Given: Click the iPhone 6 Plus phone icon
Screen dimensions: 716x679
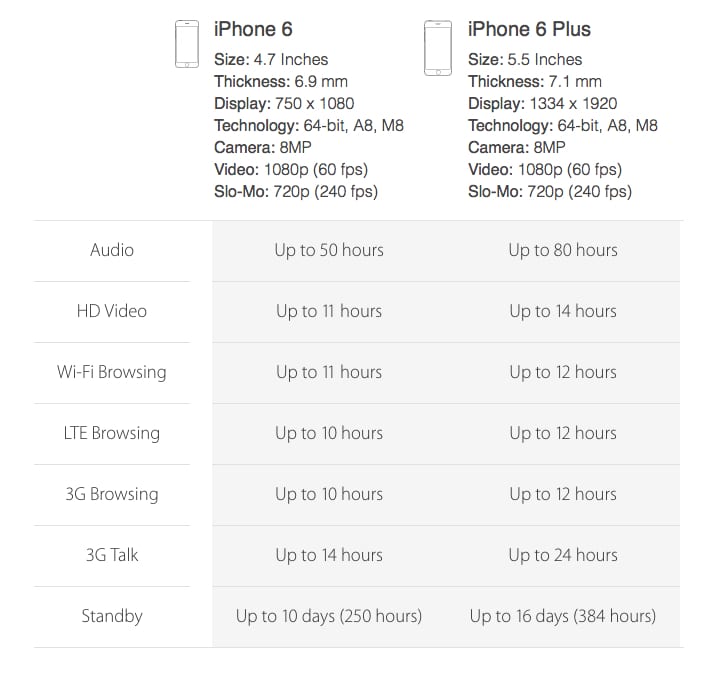Looking at the screenshot, I should pyautogui.click(x=437, y=45).
